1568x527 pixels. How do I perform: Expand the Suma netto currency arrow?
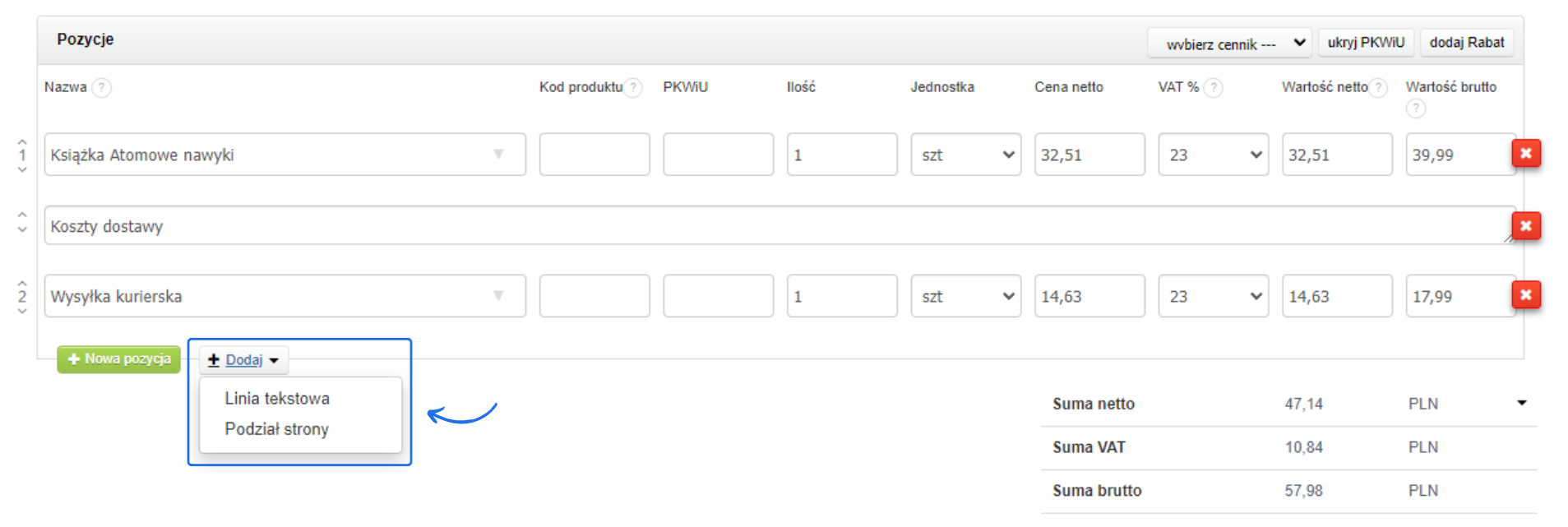(x=1521, y=403)
